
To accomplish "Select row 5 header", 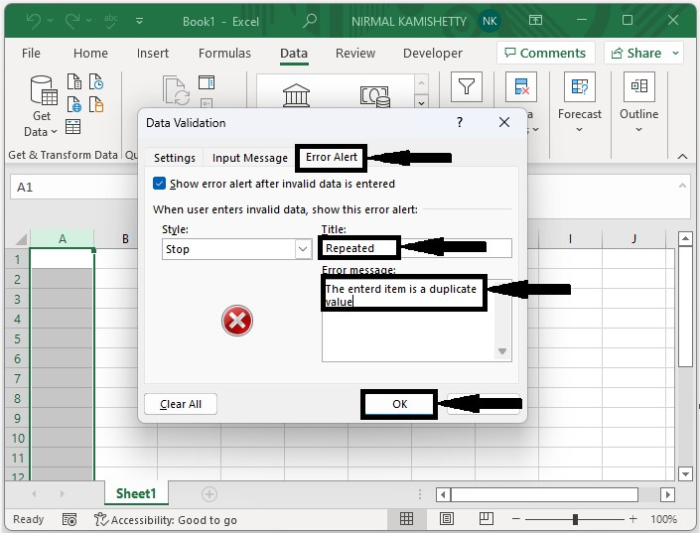I will point(17,339).
